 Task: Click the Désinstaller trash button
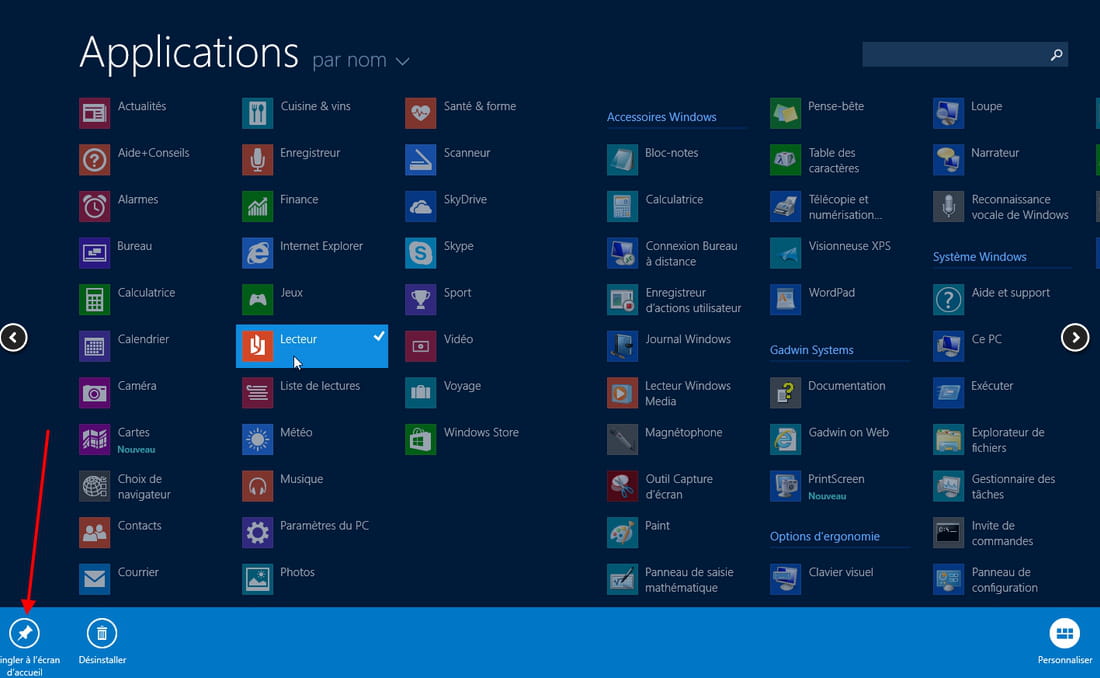pyautogui.click(x=102, y=633)
